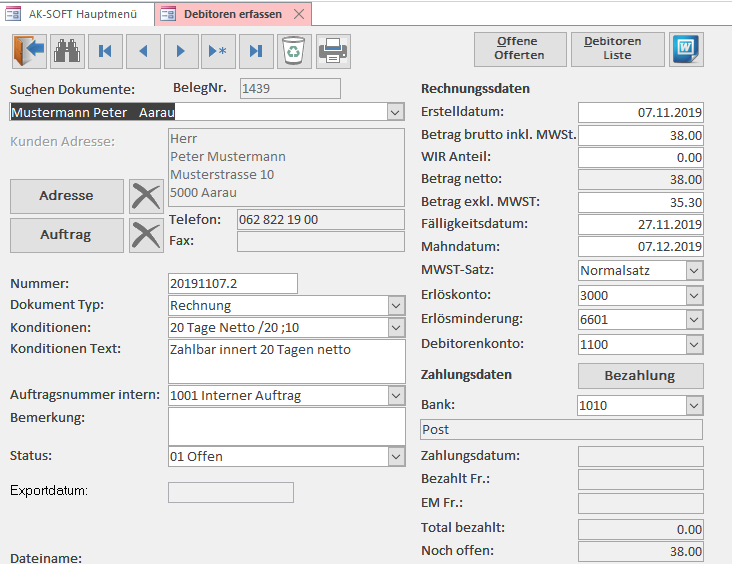Open the Word export icon
Viewport: 732px width, 564px height.
686,49
